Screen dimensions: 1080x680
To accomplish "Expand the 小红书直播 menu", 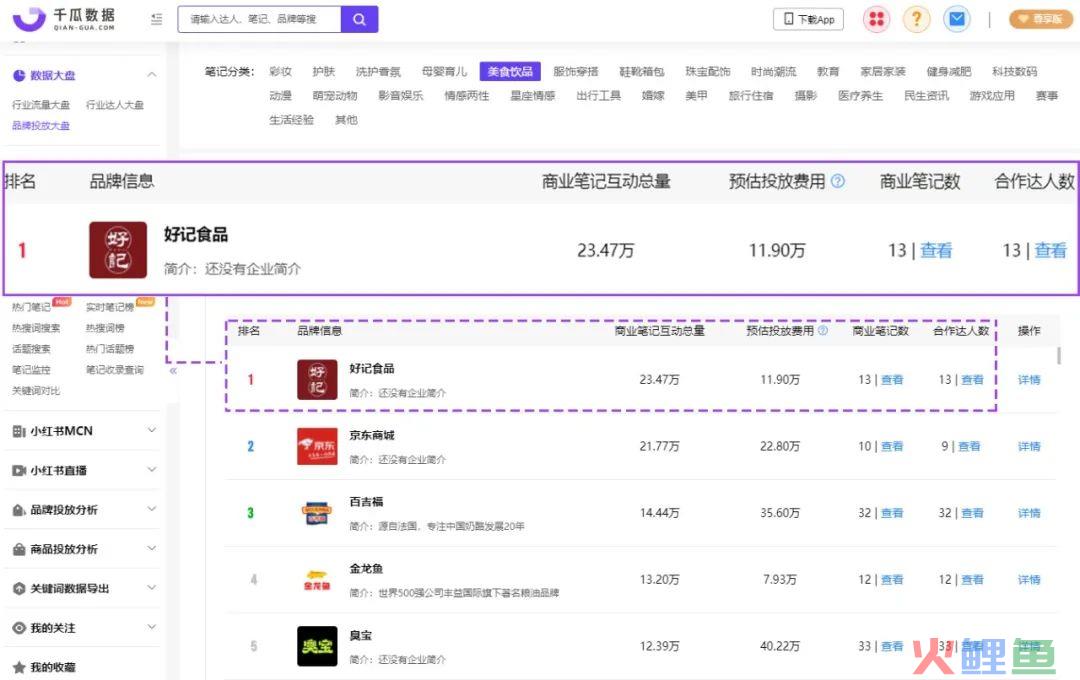I will [x=152, y=469].
